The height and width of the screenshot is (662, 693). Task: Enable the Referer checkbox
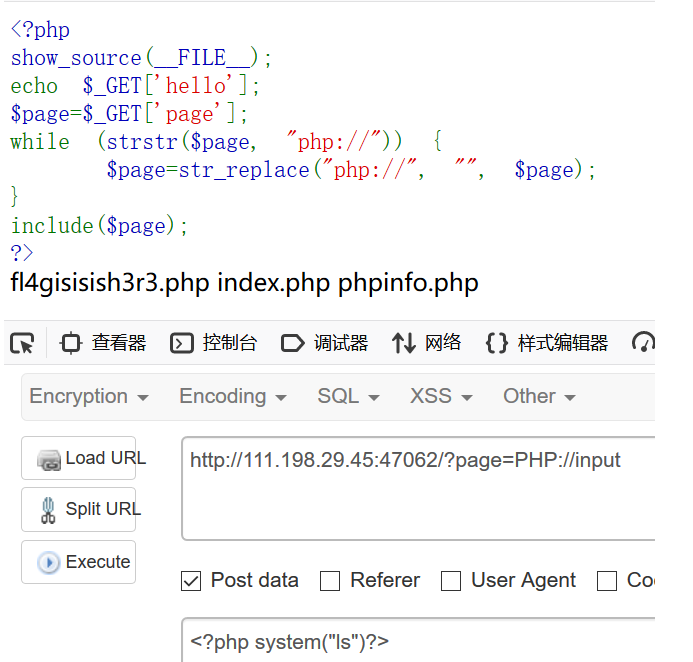[330, 581]
